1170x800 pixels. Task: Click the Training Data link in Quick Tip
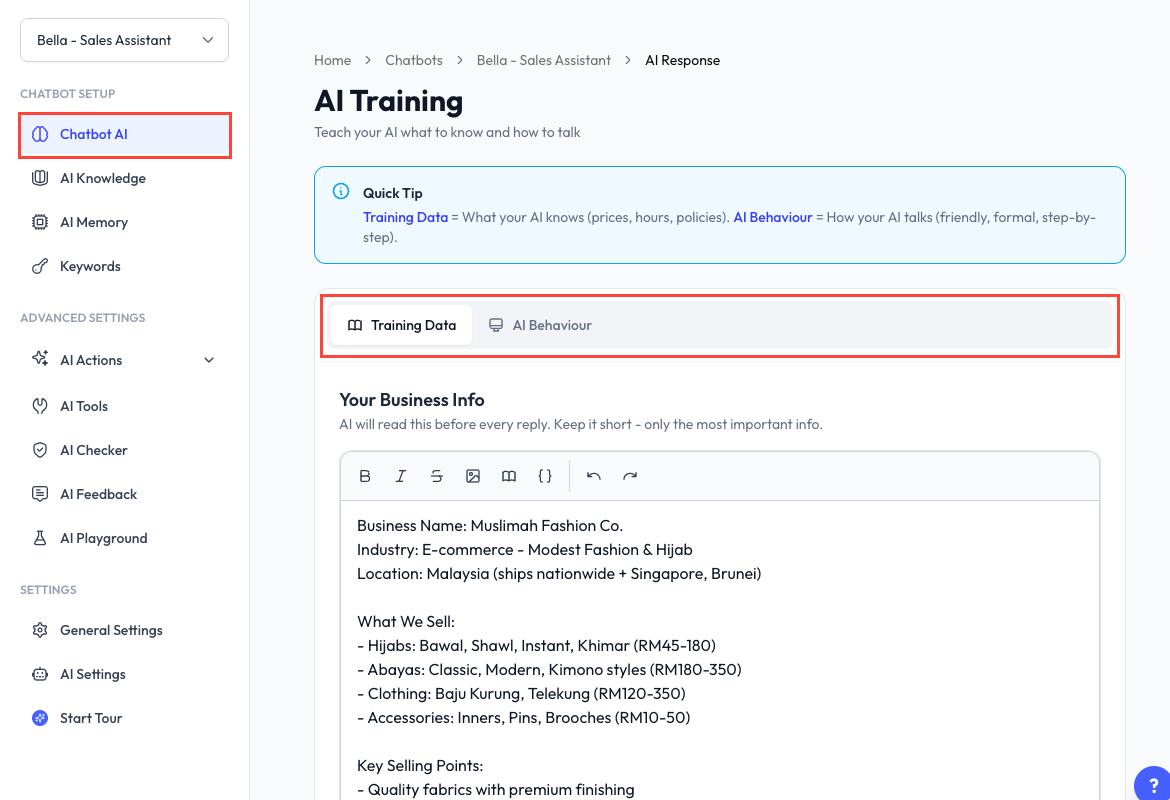tap(405, 217)
